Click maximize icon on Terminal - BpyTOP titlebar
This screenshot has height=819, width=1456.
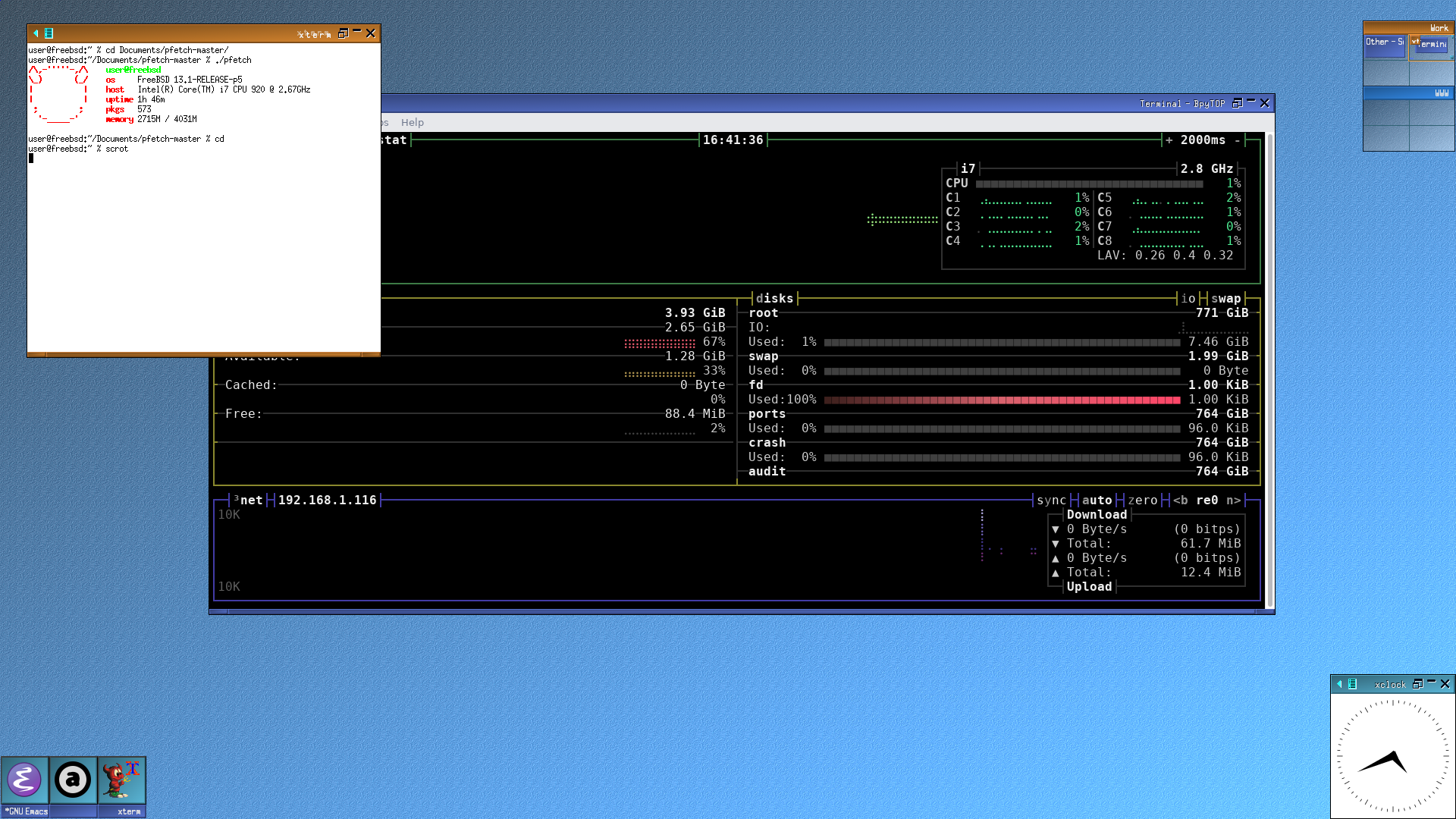pyautogui.click(x=1237, y=103)
